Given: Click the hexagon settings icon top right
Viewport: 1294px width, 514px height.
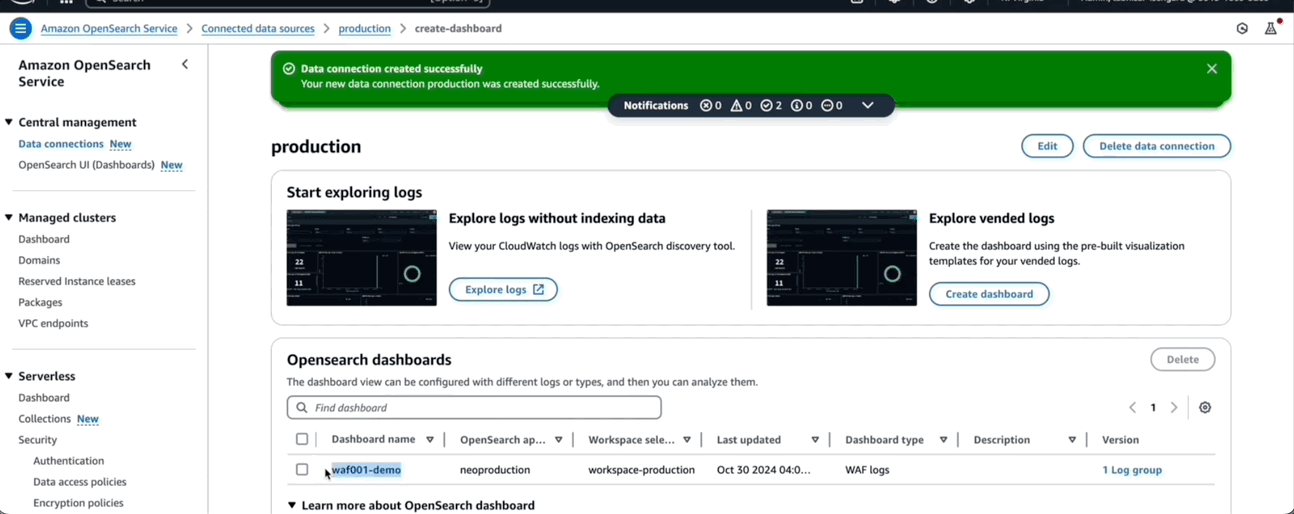Looking at the screenshot, I should click(1242, 29).
